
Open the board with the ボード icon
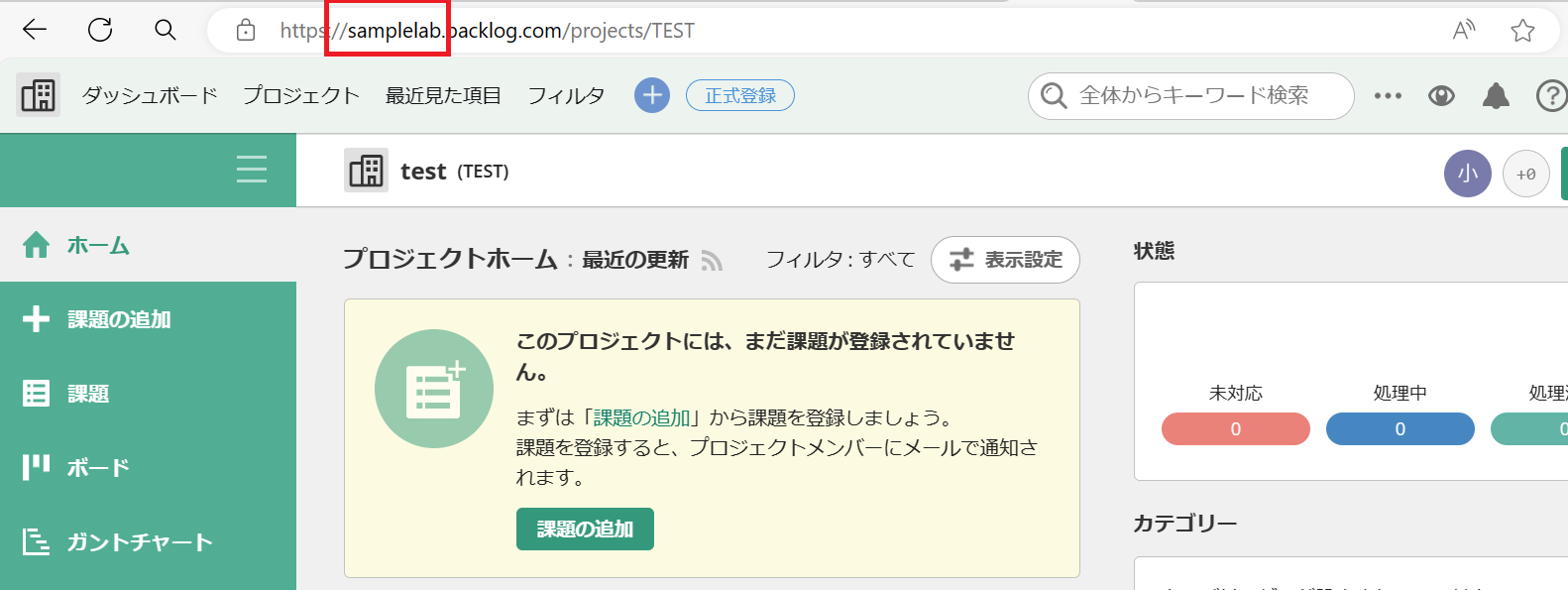(37, 466)
